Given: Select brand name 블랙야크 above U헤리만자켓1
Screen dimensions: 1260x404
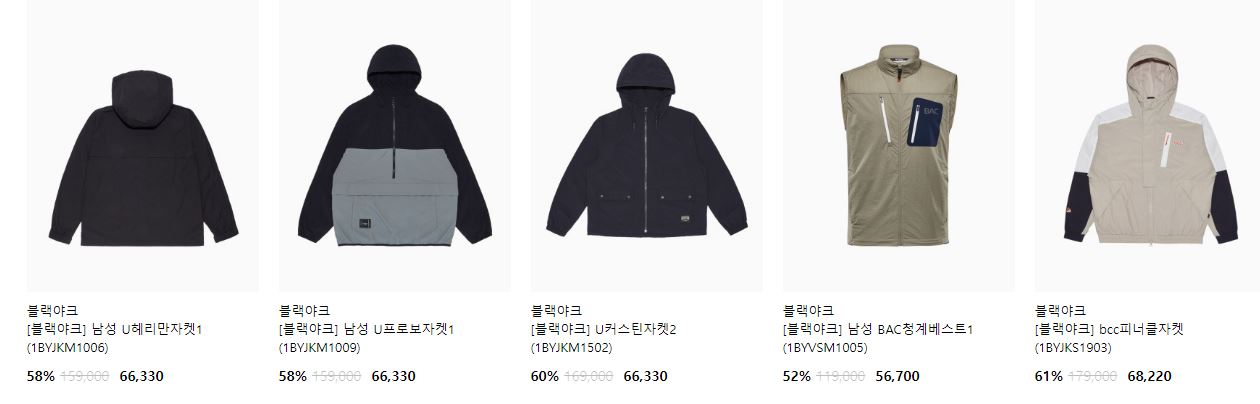Looking at the screenshot, I should click(52, 310).
